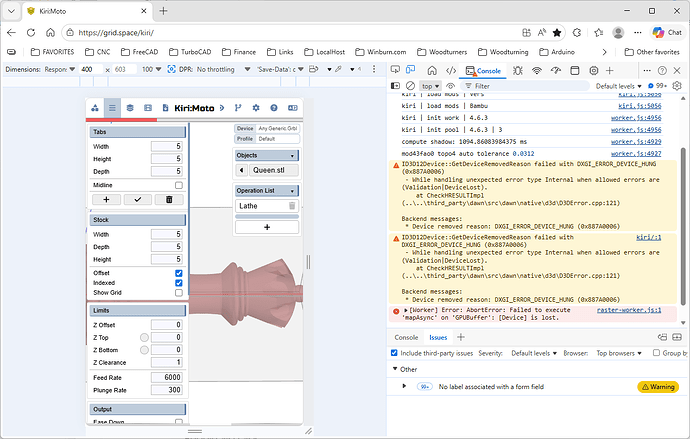Open the Kiri:Moto settings gear

[x=256, y=108]
